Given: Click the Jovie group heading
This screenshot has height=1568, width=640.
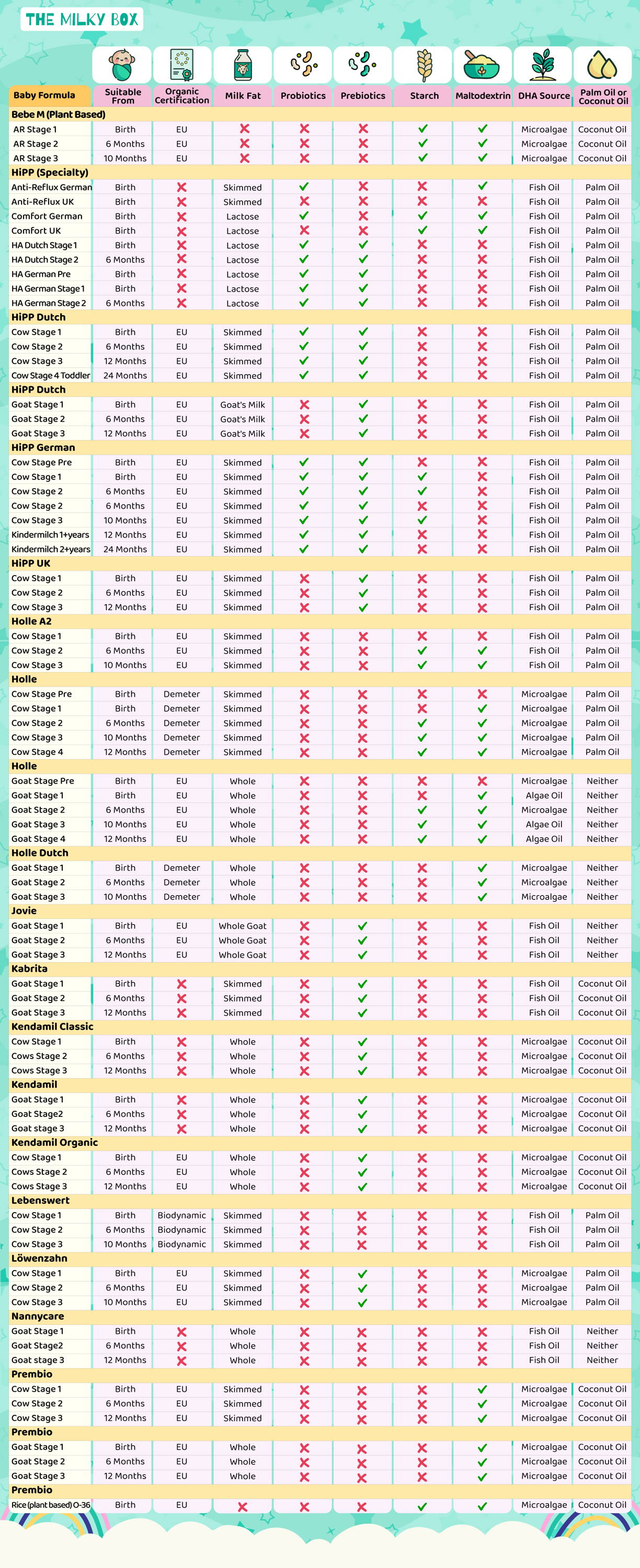Looking at the screenshot, I should (x=24, y=910).
